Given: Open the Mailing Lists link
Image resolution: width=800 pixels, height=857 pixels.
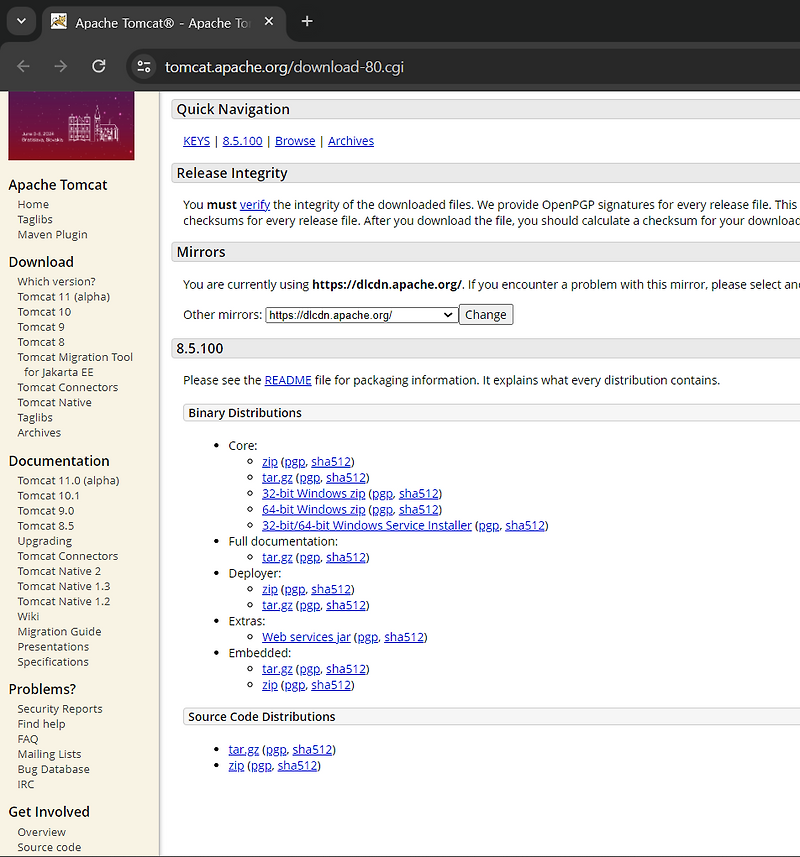Looking at the screenshot, I should tap(49, 754).
